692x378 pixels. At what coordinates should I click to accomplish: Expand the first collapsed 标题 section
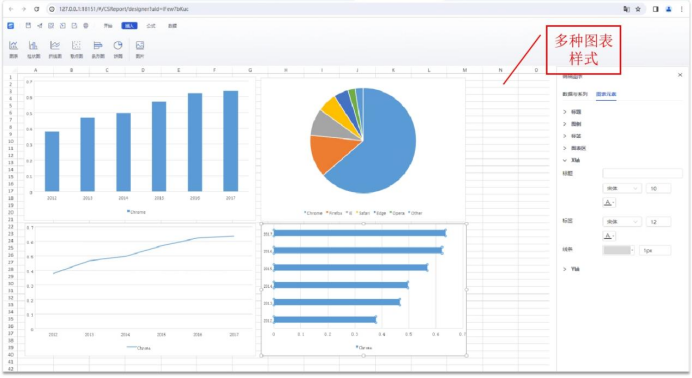click(572, 112)
